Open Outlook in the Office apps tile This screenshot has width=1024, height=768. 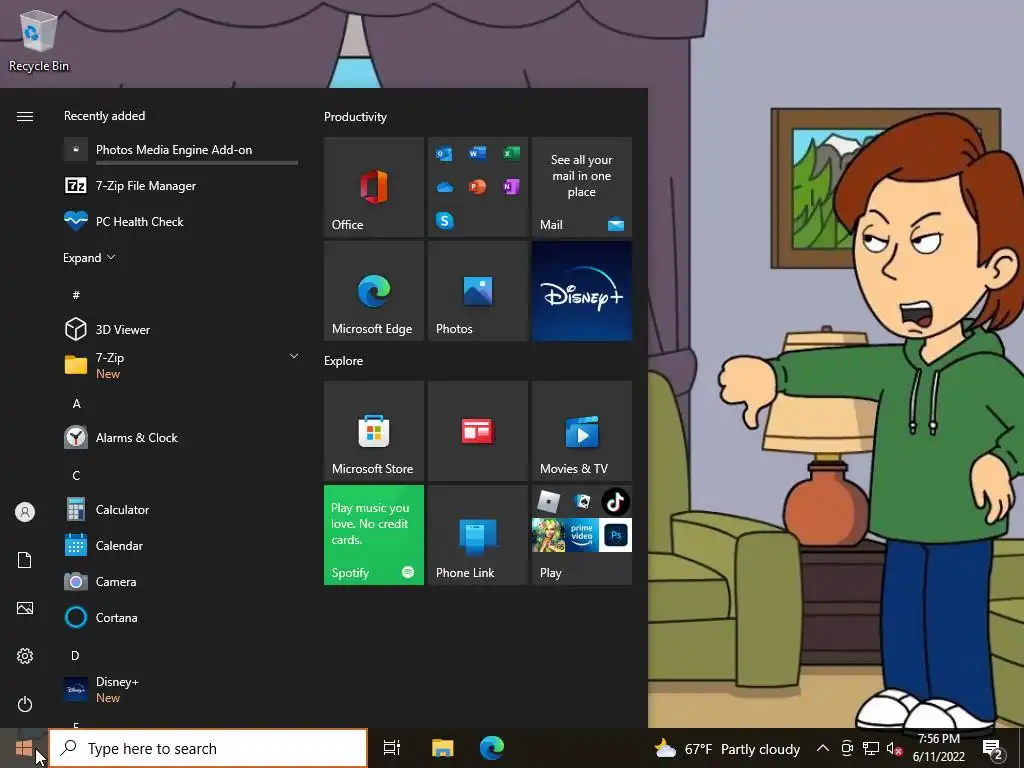click(x=445, y=154)
